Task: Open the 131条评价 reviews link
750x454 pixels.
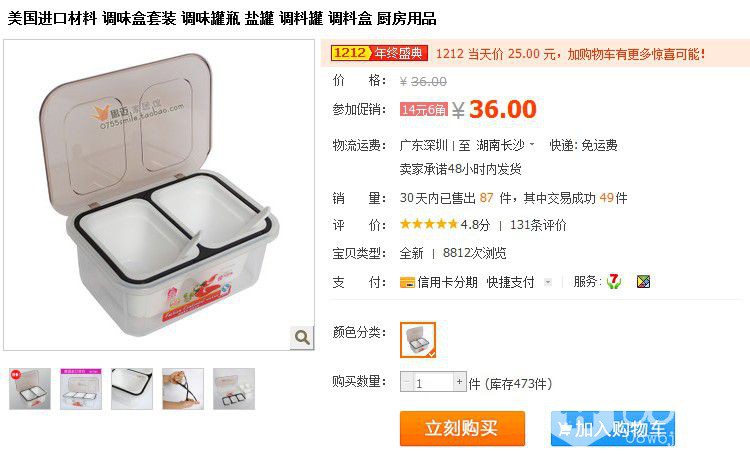Action: (538, 225)
